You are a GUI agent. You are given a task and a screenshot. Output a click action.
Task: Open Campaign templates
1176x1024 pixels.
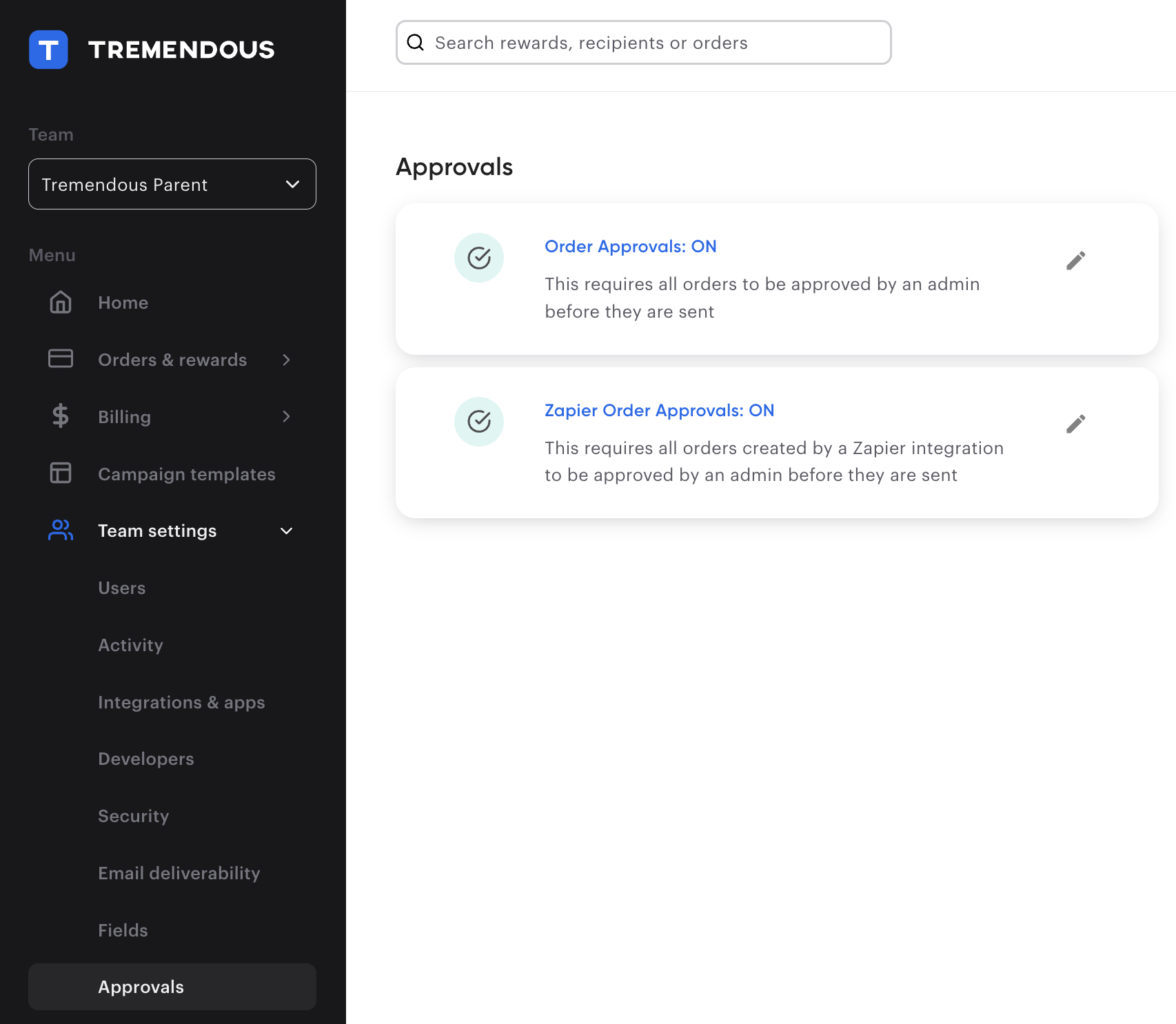point(186,474)
